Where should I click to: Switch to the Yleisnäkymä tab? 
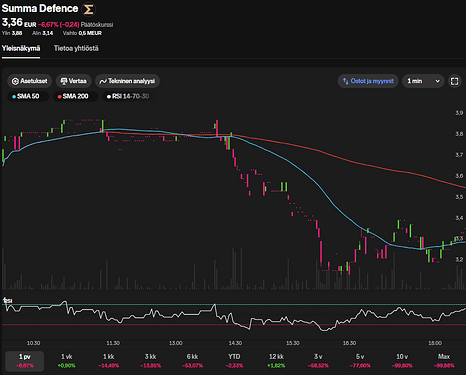[x=21, y=49]
